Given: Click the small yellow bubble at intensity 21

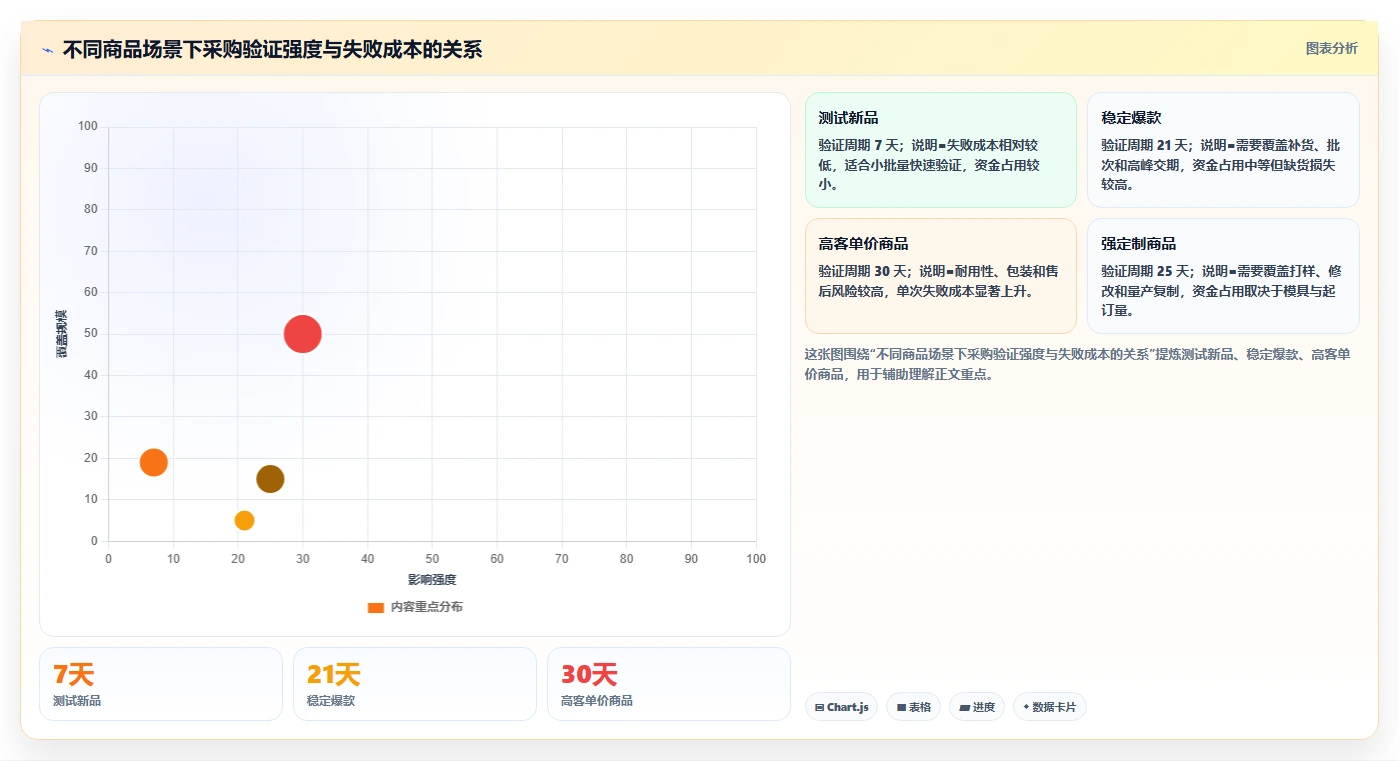Looking at the screenshot, I should pyautogui.click(x=244, y=520).
